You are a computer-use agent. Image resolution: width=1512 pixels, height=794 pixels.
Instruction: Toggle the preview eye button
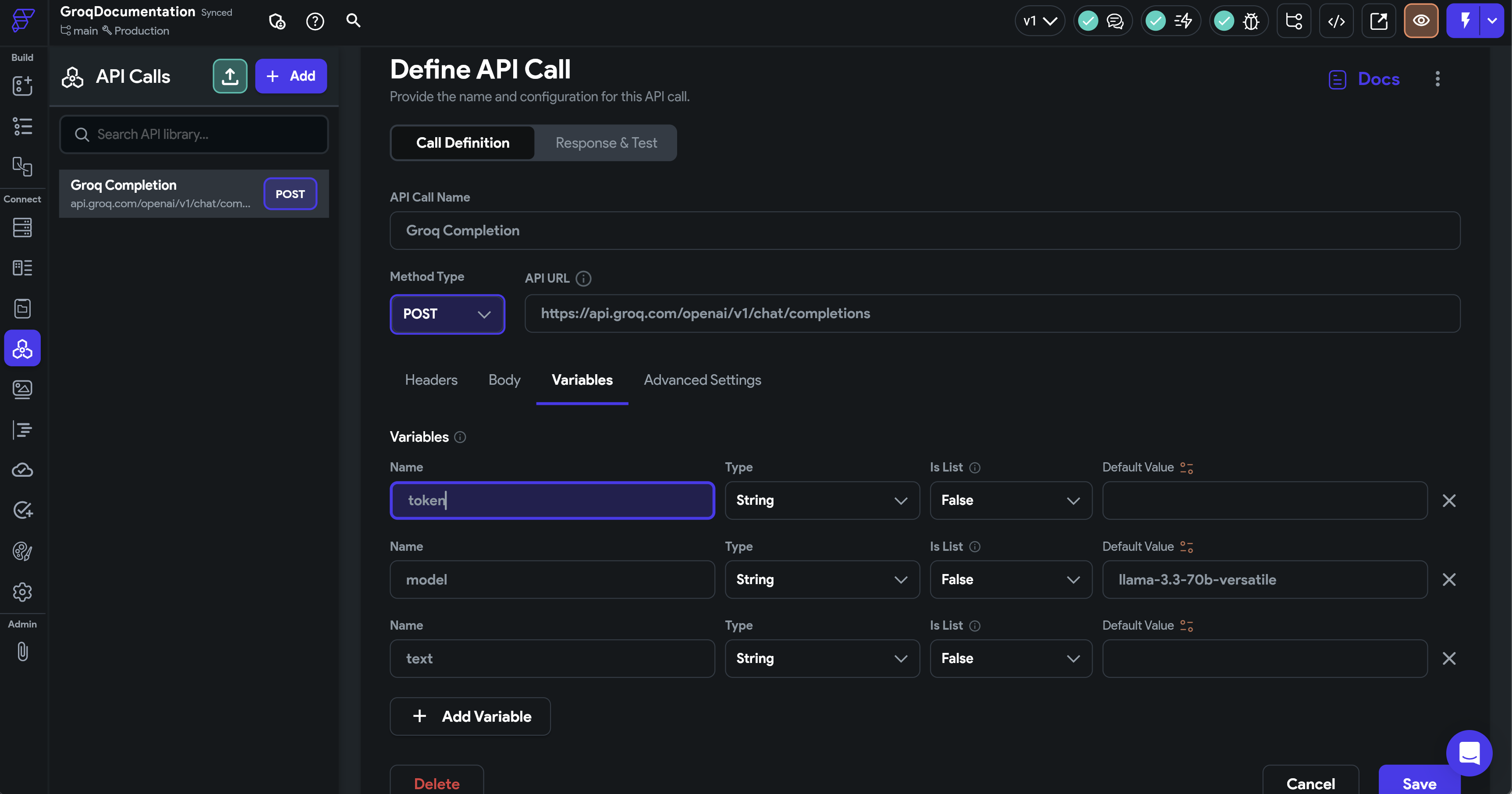coord(1421,21)
